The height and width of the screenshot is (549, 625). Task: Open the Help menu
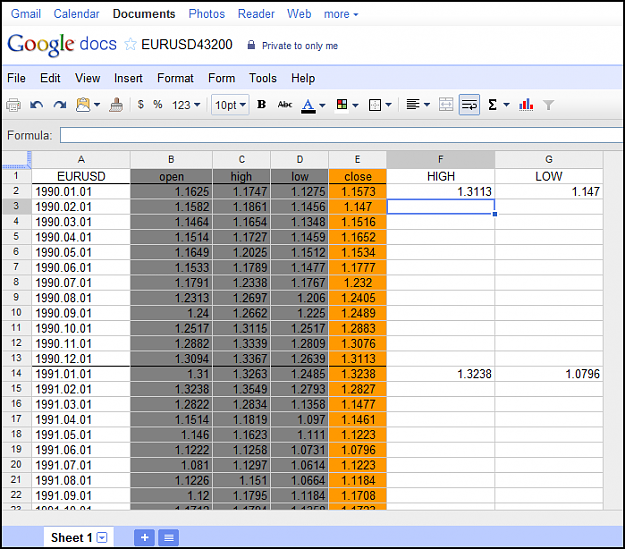[303, 78]
